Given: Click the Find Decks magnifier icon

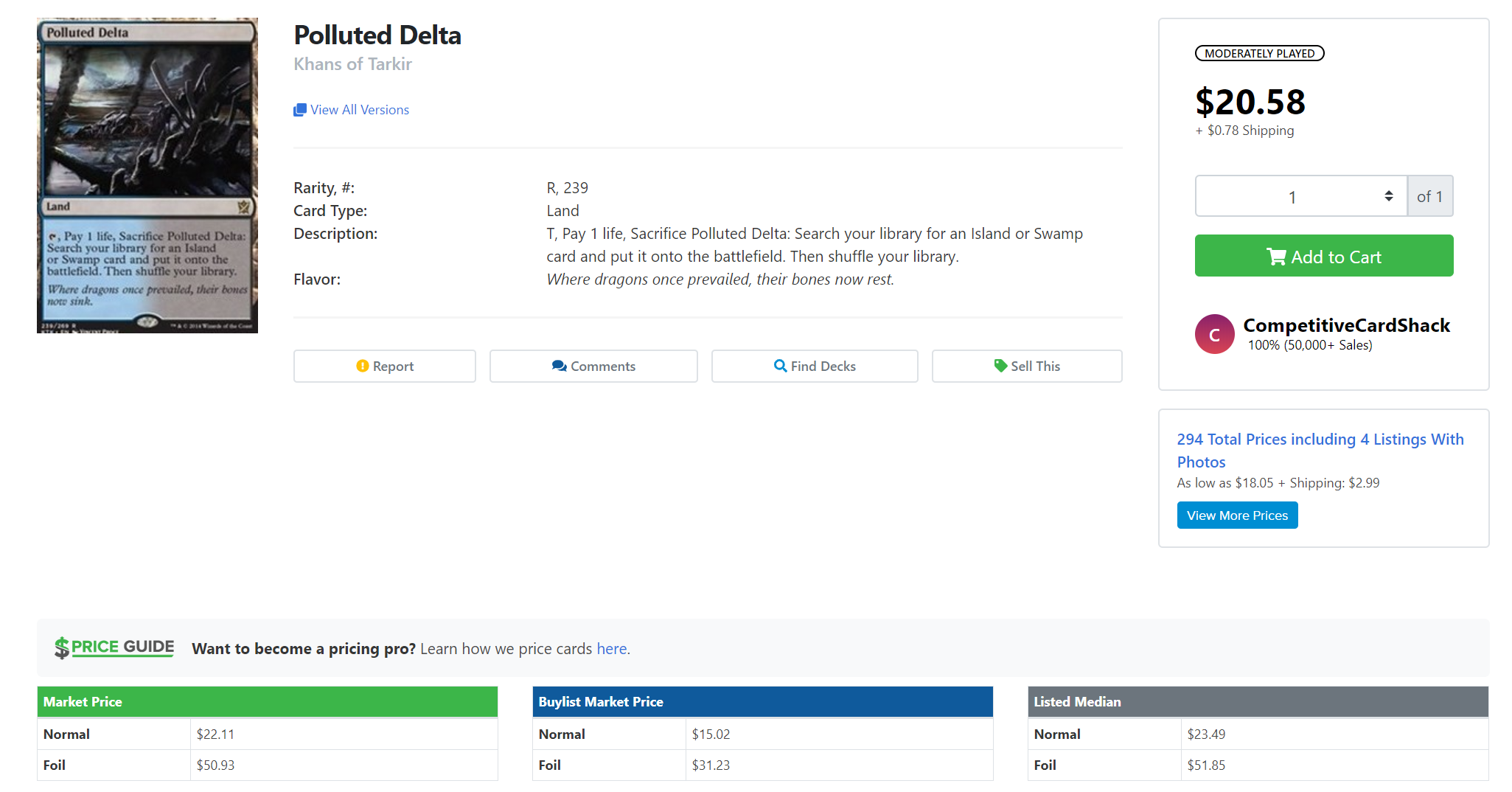Looking at the screenshot, I should pos(780,366).
